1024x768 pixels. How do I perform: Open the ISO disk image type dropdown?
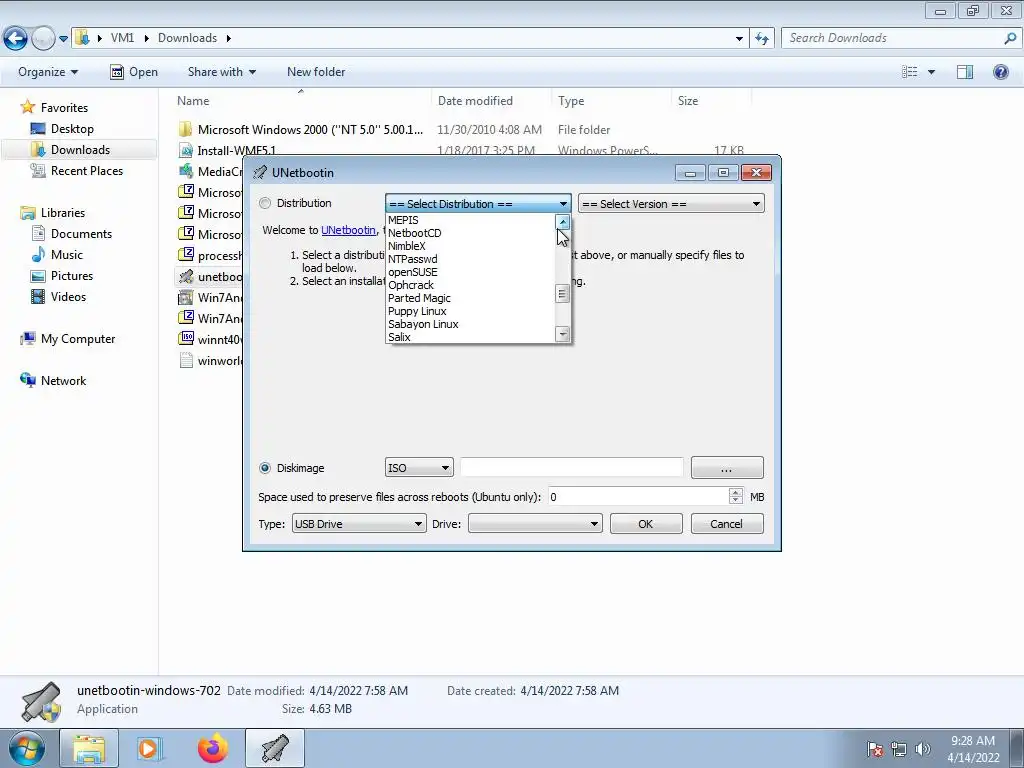click(x=419, y=468)
